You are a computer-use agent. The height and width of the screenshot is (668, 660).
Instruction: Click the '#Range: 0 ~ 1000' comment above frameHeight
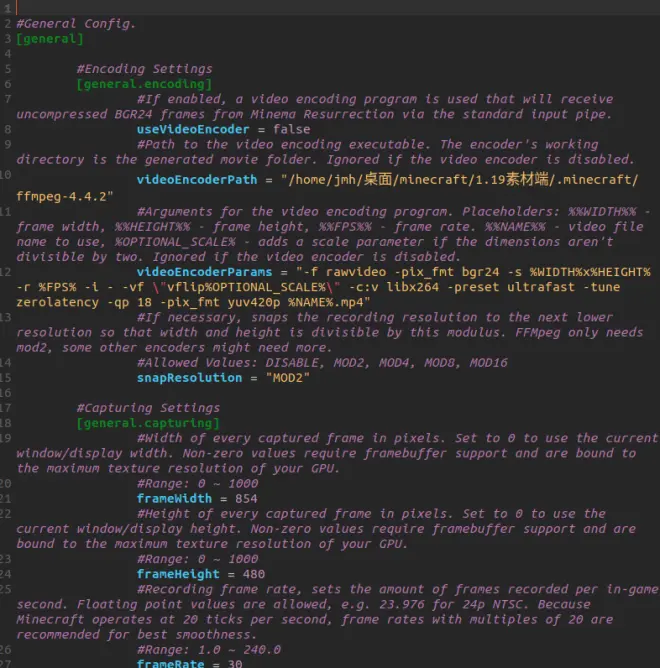[198, 559]
